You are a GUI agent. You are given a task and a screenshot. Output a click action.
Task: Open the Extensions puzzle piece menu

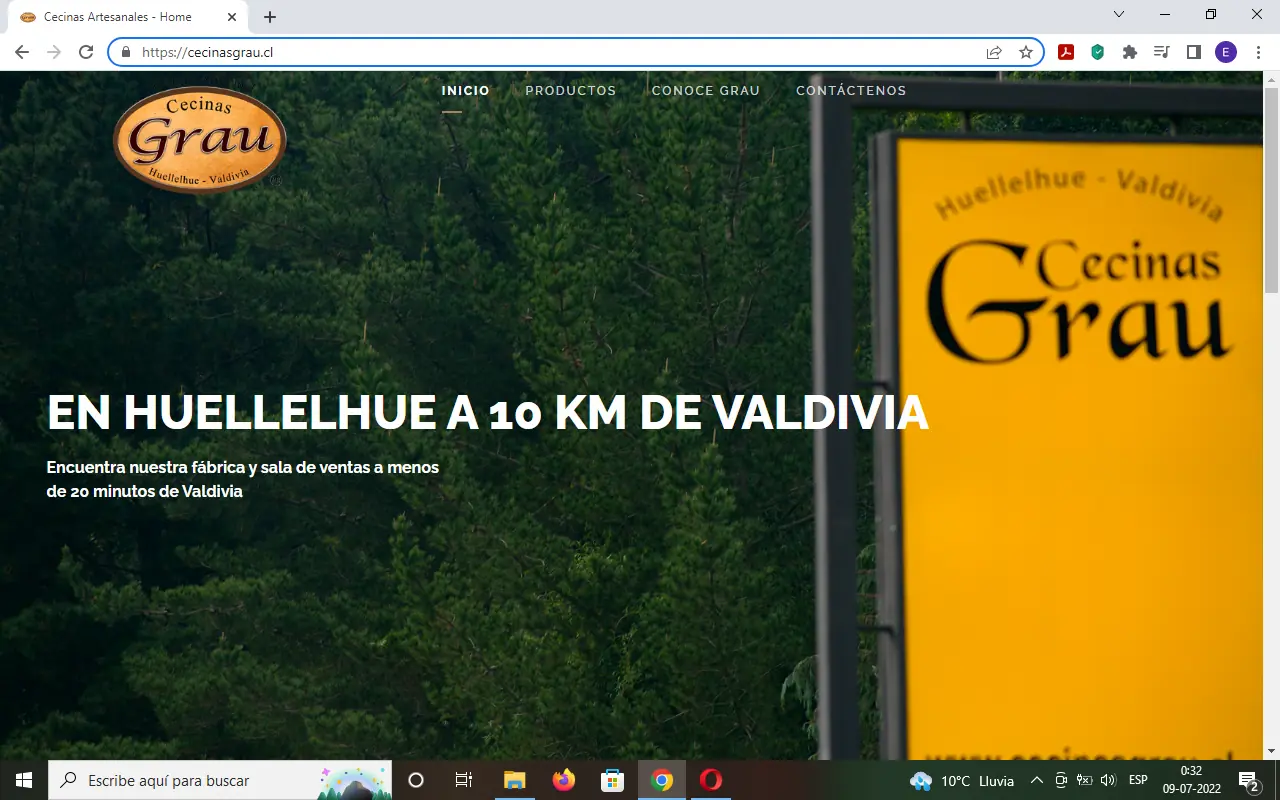tap(1129, 52)
